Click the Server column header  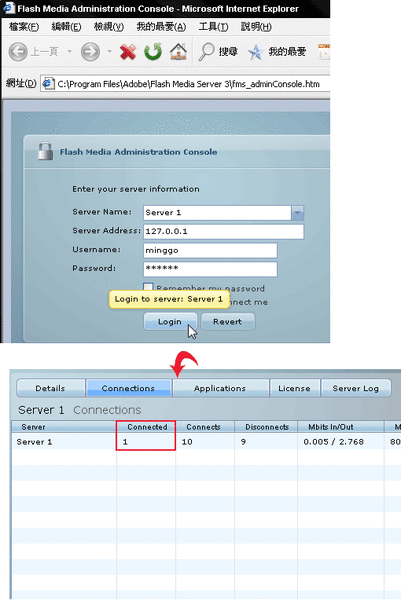64,427
